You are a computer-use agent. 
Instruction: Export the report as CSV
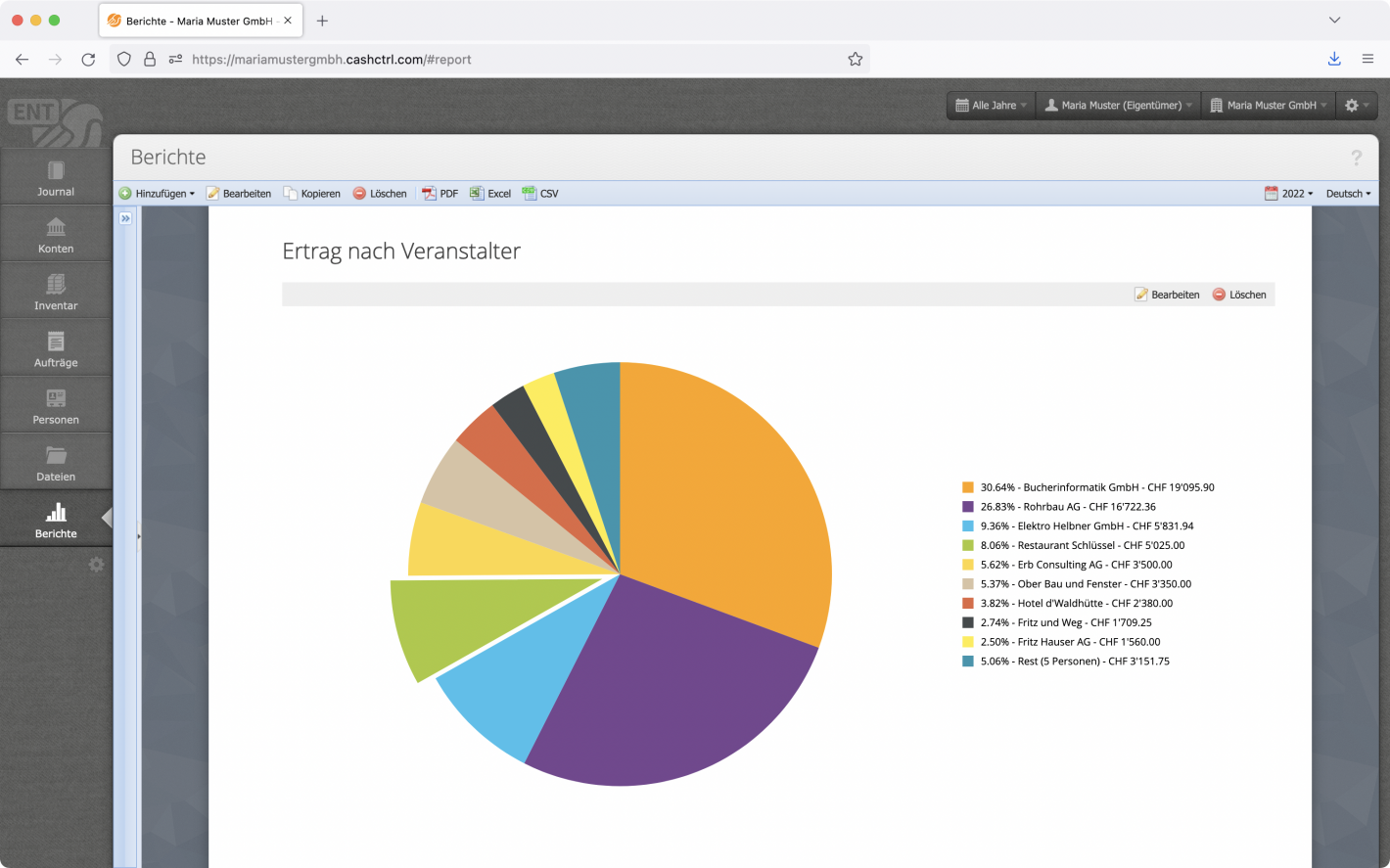[540, 194]
